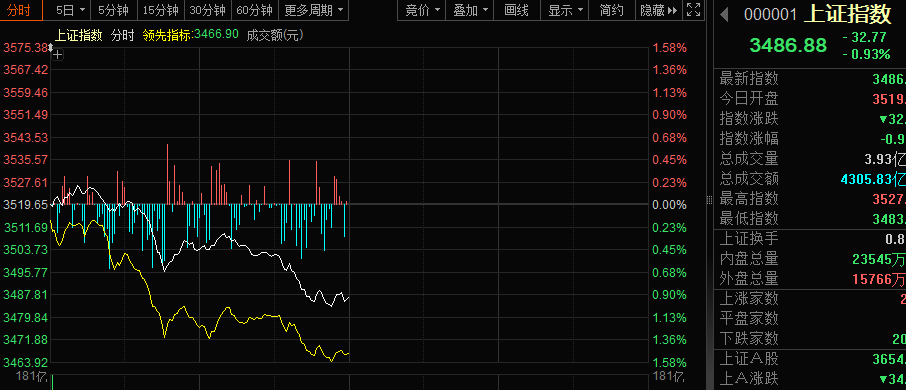Click the 成交额(元) label
This screenshot has height=390, width=906.
click(274, 35)
